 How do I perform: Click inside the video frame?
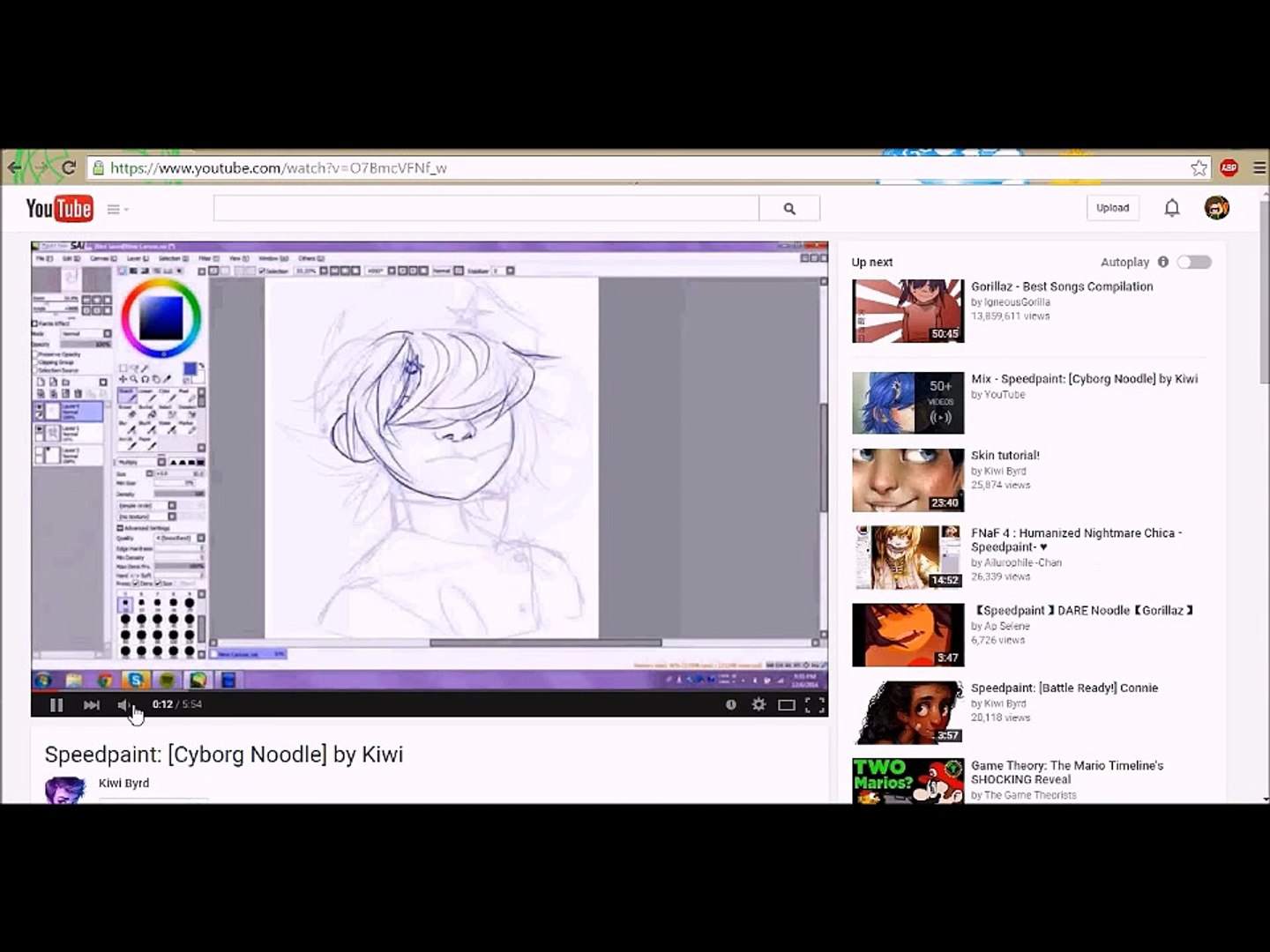coord(430,465)
